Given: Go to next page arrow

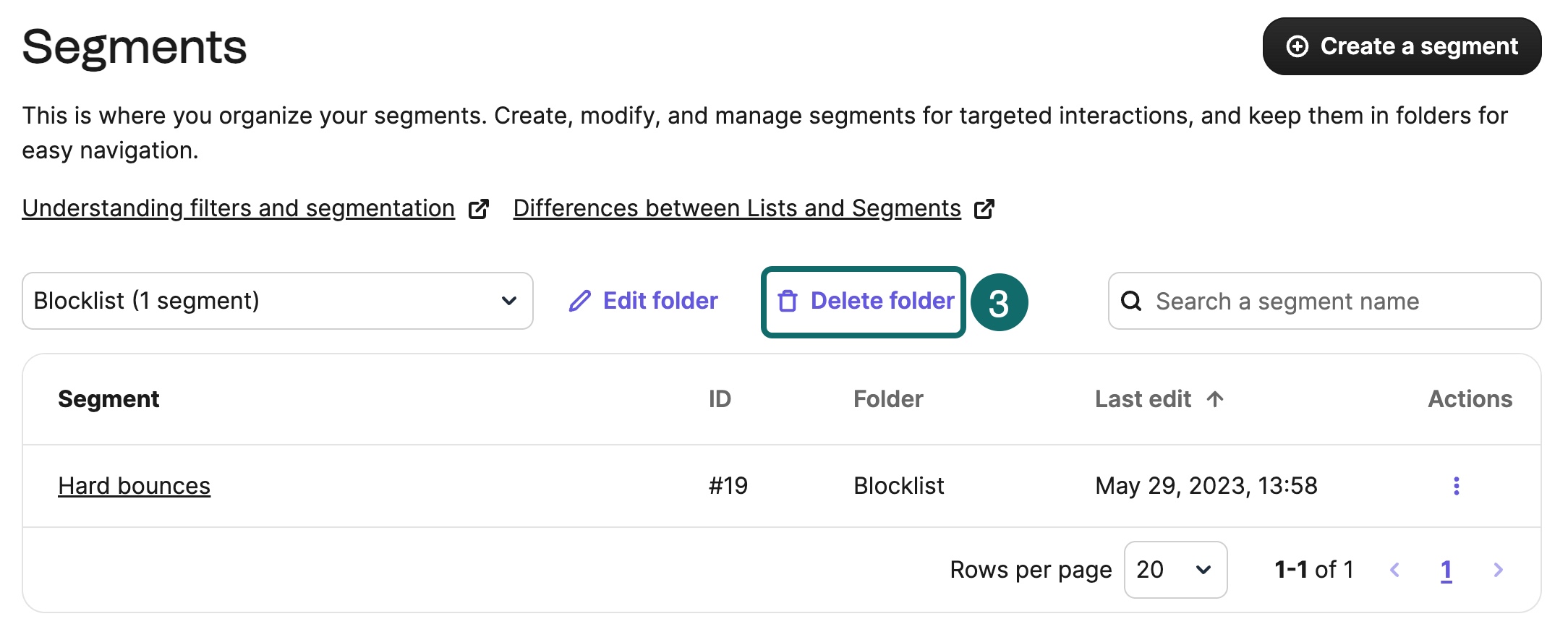Looking at the screenshot, I should (x=1498, y=570).
